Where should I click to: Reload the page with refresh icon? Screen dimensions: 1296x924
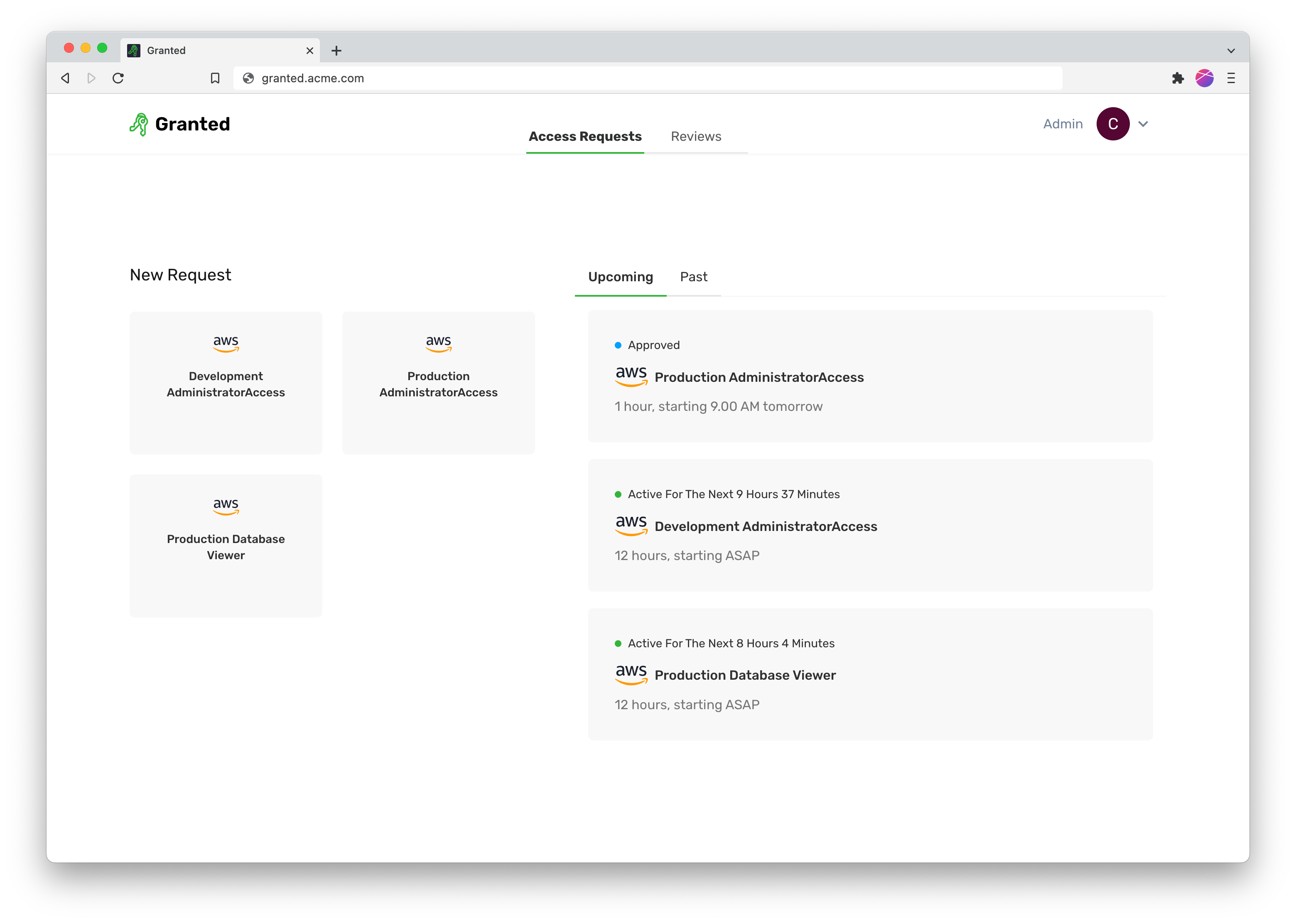(x=118, y=78)
